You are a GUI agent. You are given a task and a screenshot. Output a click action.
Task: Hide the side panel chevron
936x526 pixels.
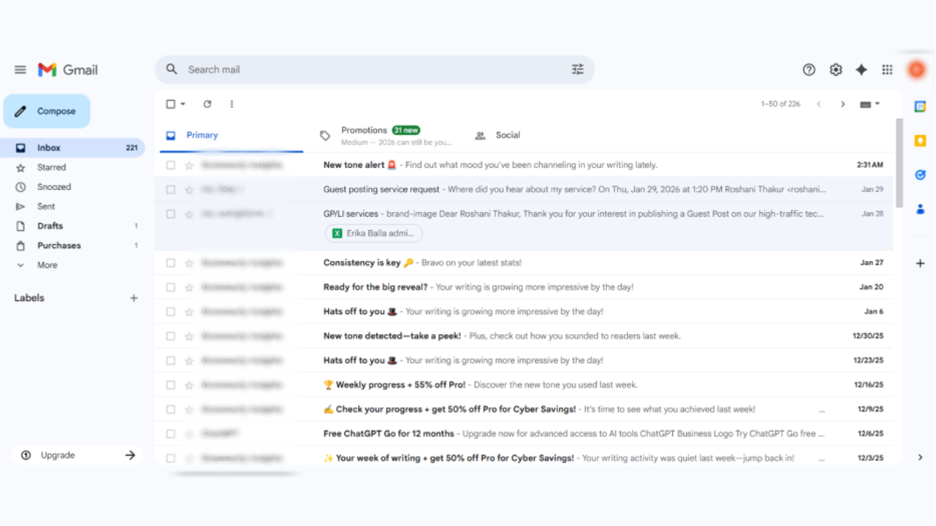coord(920,457)
